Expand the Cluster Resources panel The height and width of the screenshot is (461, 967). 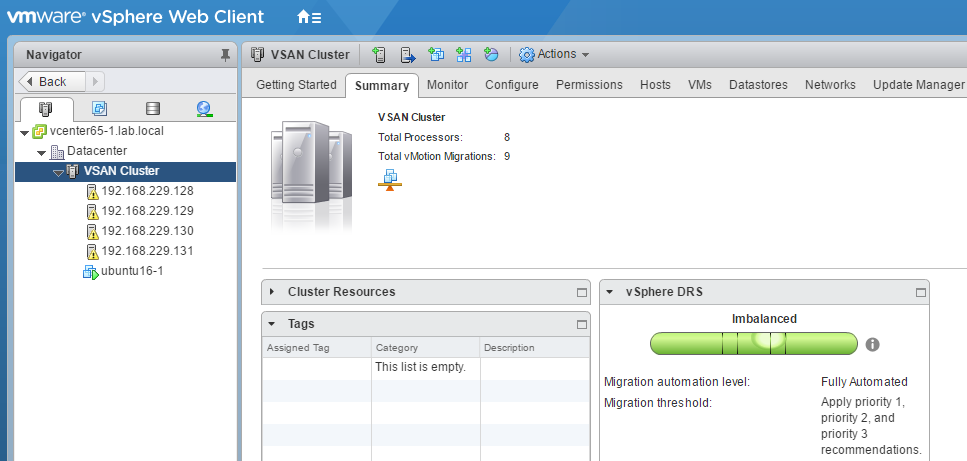pyautogui.click(x=272, y=292)
